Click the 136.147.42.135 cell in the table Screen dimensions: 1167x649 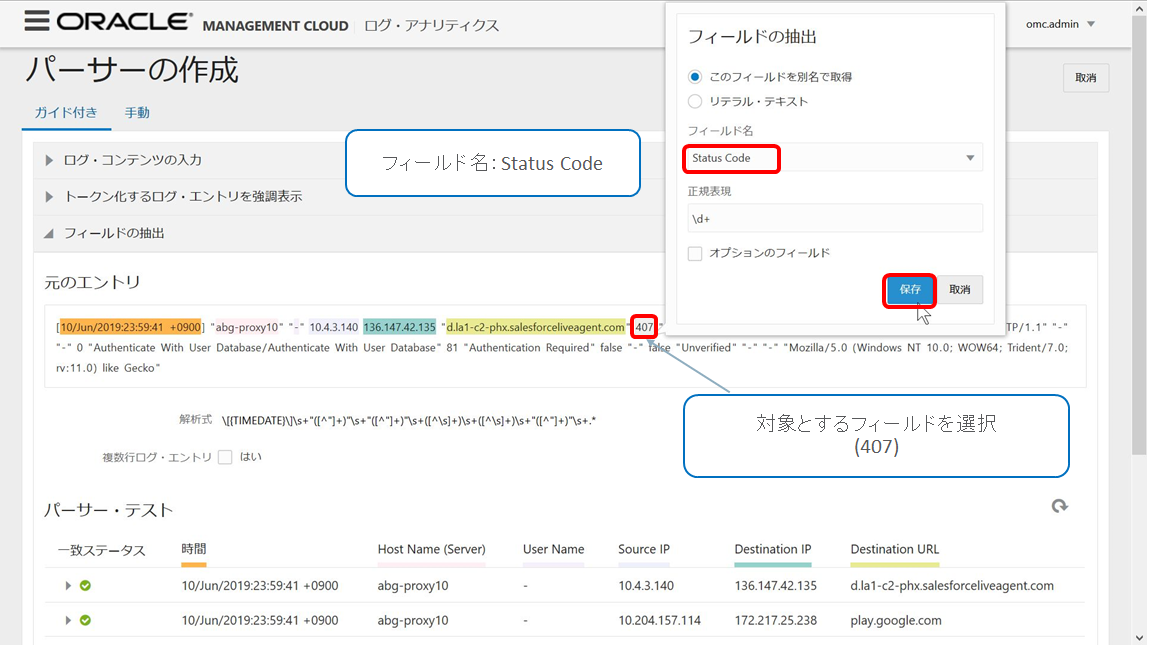776,586
